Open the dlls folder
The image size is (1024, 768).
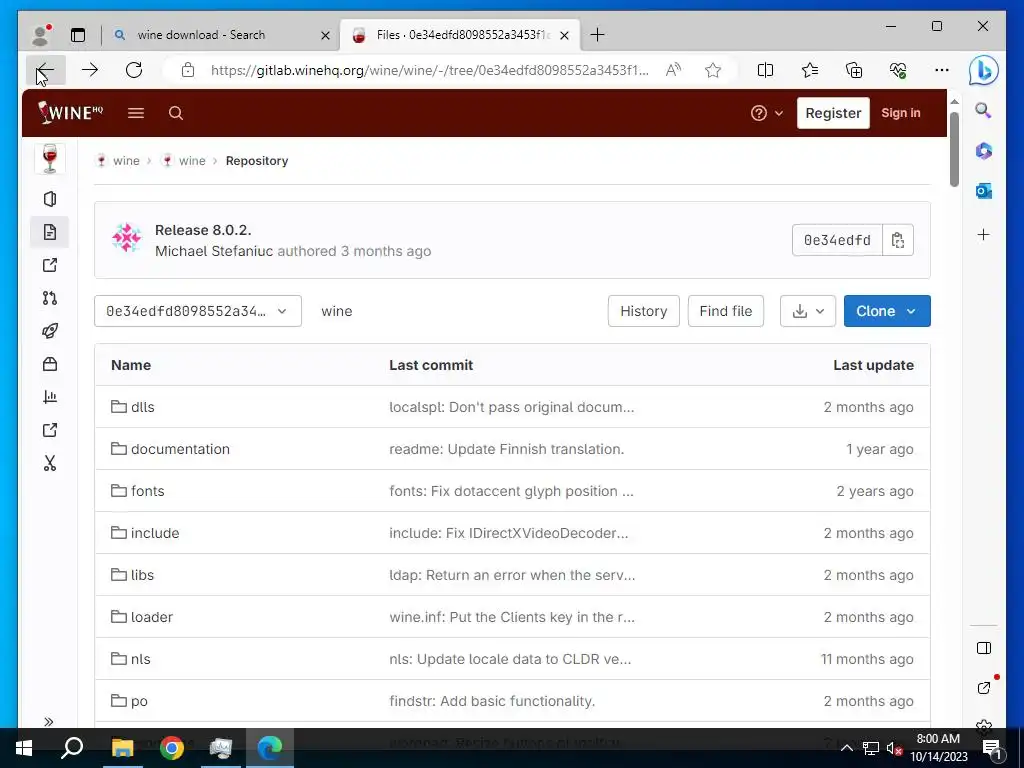[x=133, y=407]
